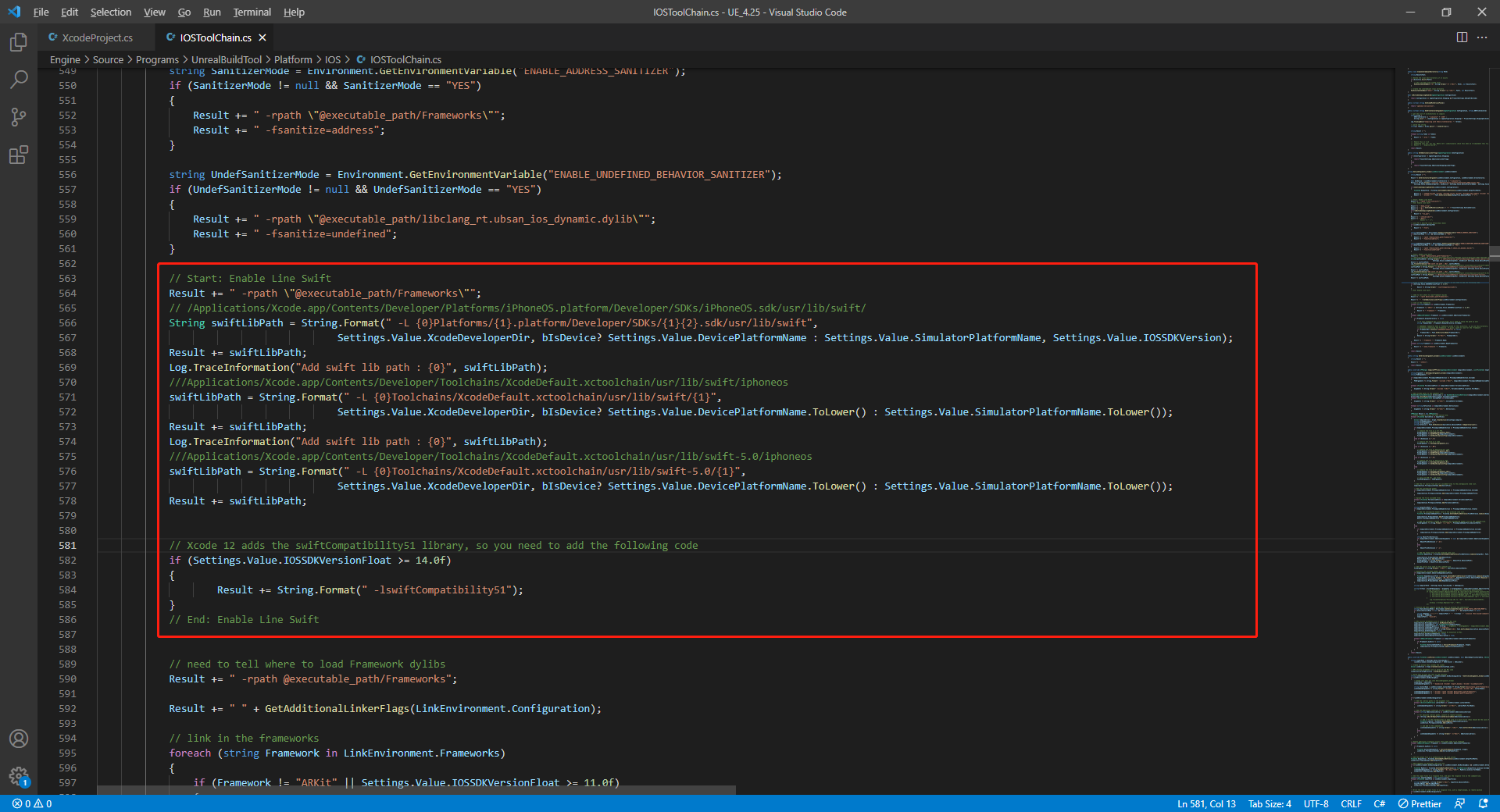Viewport: 1500px width, 812px height.
Task: Open the Extensions marketplace panel
Action: 19,155
